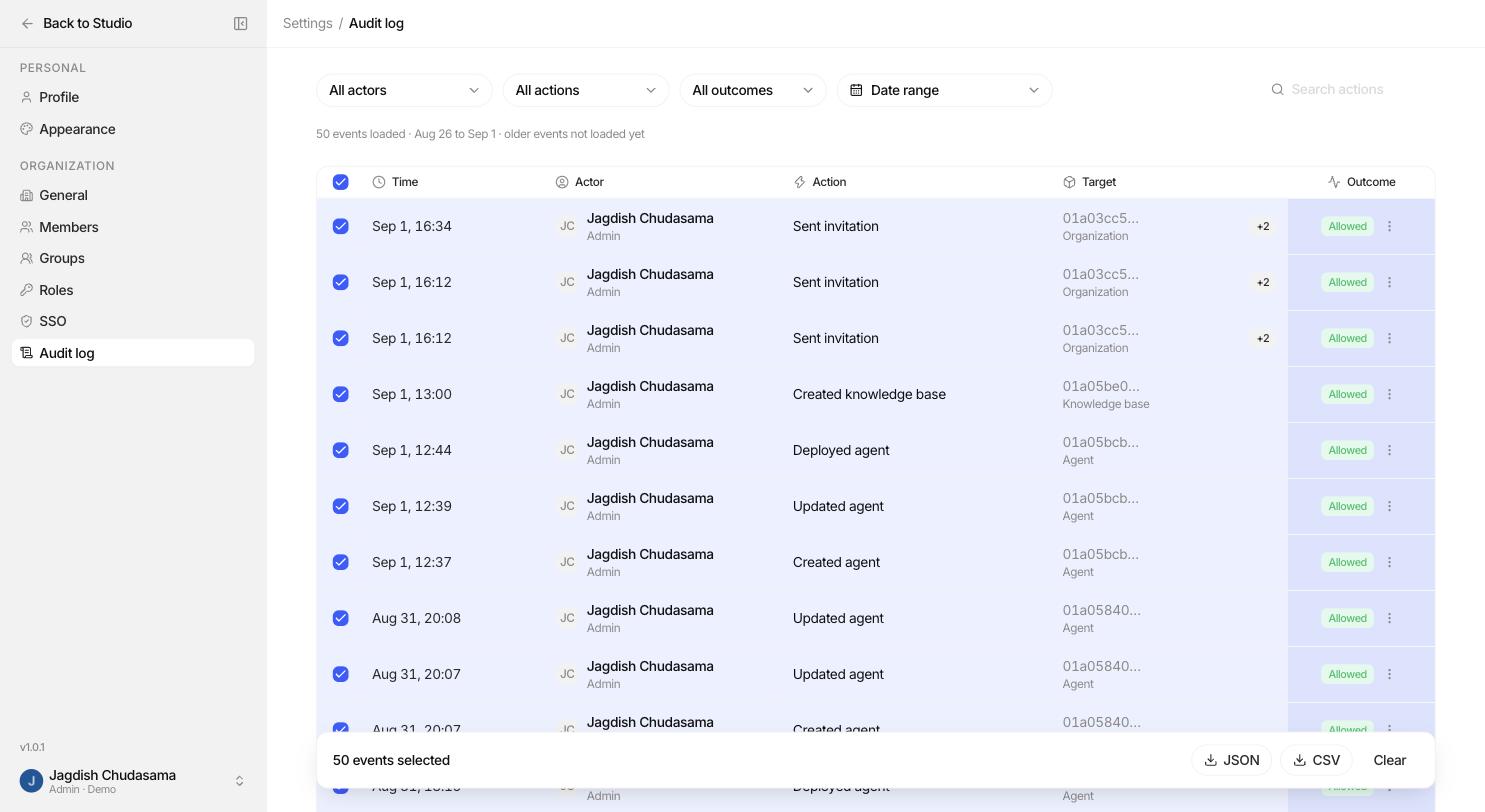Uncheck the Sep 1, 12:39 row checkbox

pos(341,506)
